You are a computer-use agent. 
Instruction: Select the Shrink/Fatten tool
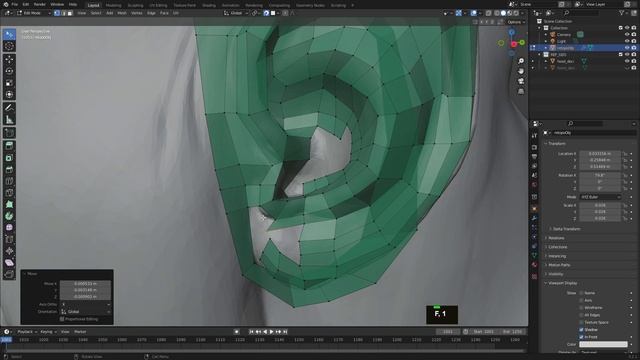click(9, 251)
